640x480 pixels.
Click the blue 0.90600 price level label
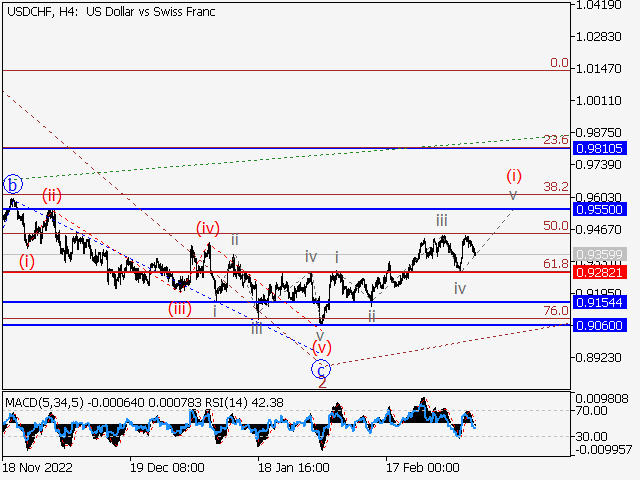point(599,325)
